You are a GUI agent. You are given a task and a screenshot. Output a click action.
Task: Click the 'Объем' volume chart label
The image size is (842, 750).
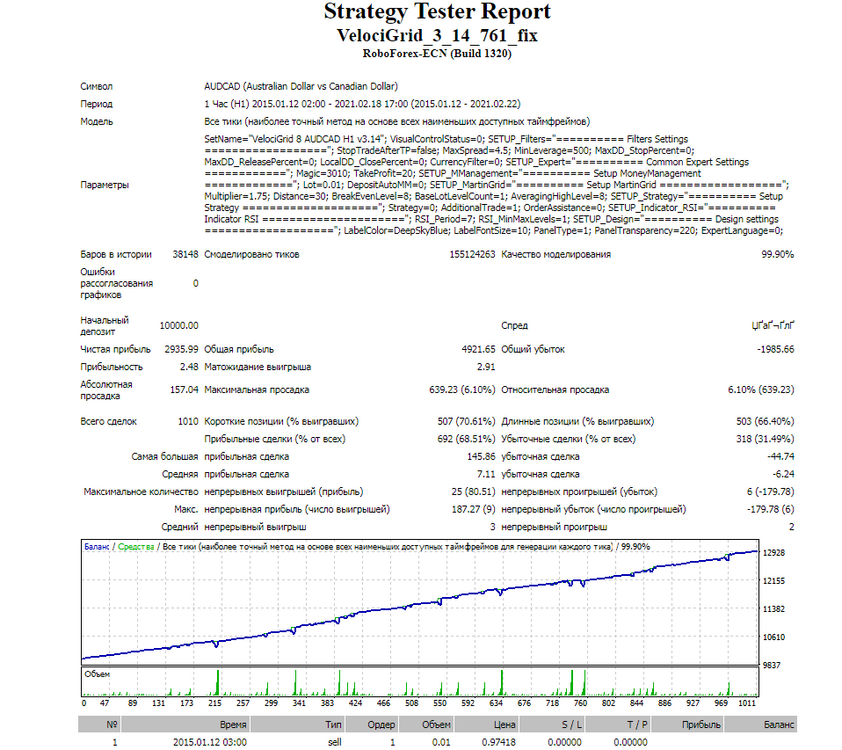[97, 674]
